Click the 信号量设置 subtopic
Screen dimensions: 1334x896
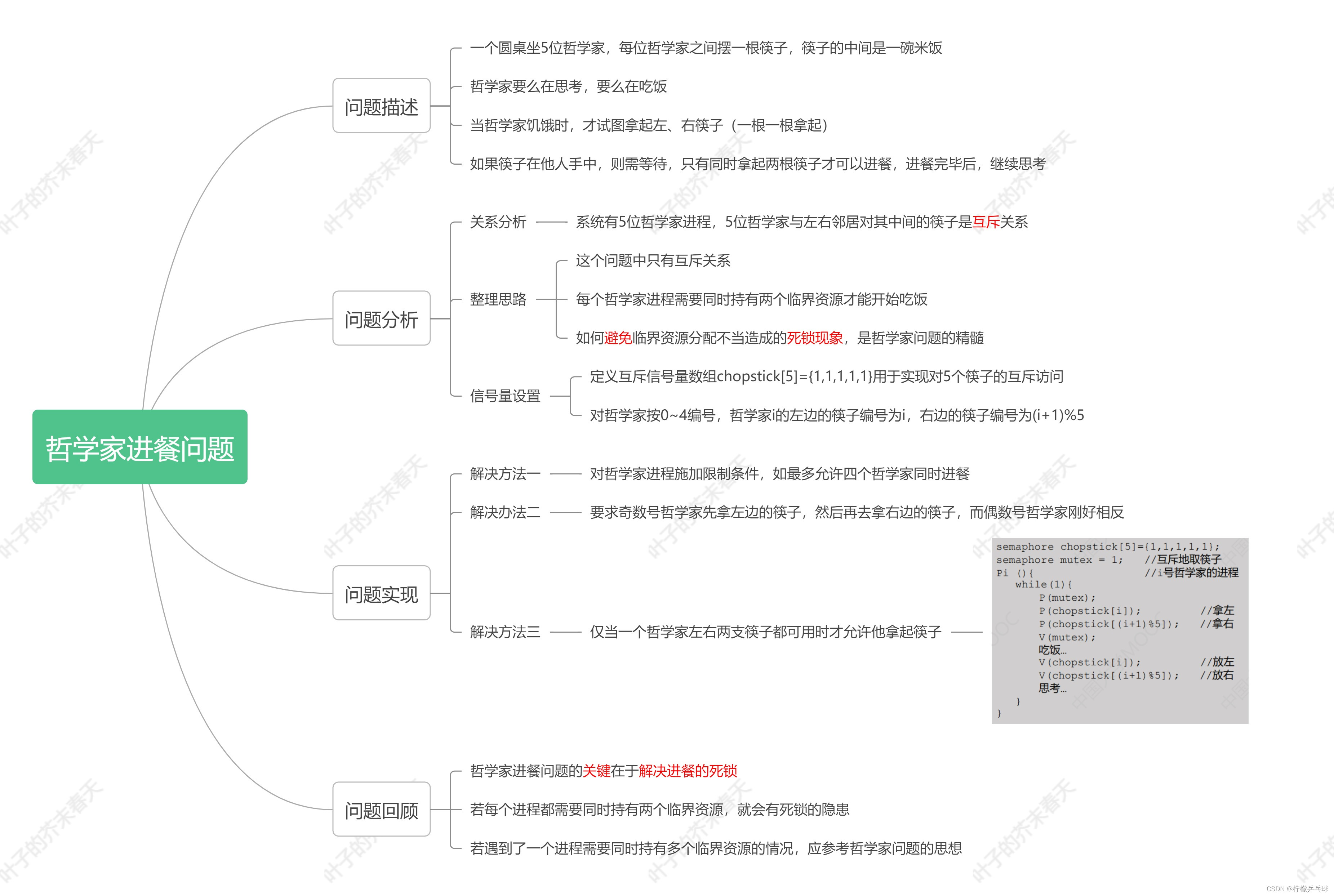[x=505, y=396]
